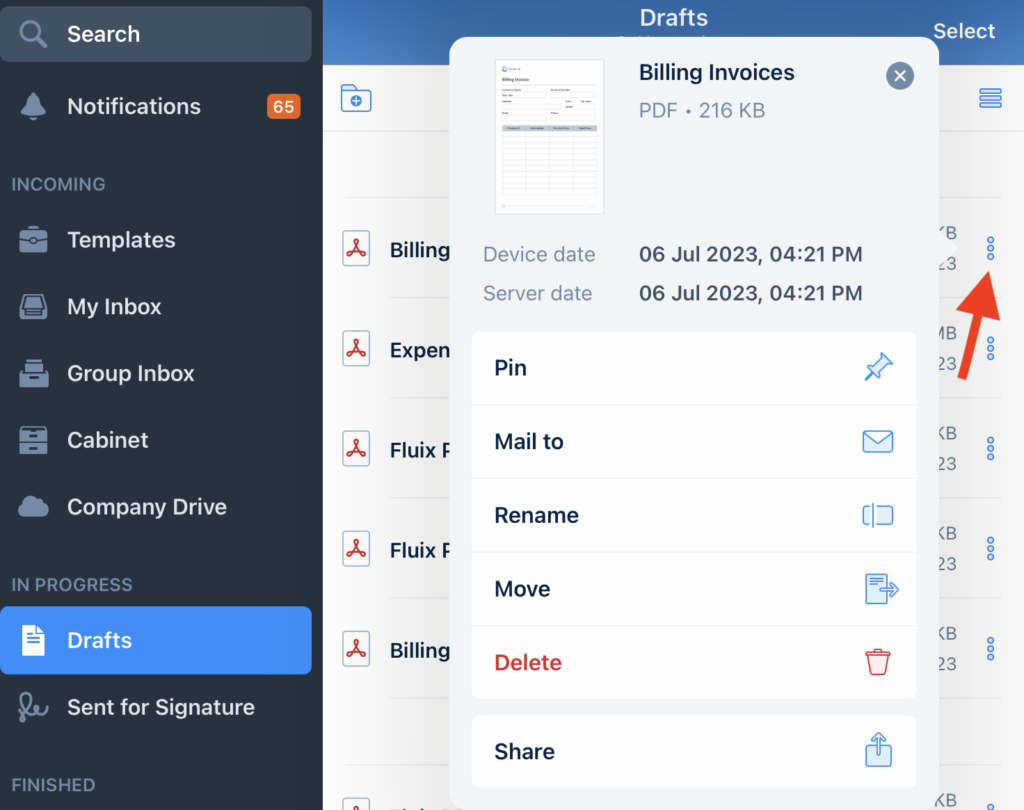Open the Group Inbox folder
The width and height of the screenshot is (1024, 810).
[x=130, y=374]
